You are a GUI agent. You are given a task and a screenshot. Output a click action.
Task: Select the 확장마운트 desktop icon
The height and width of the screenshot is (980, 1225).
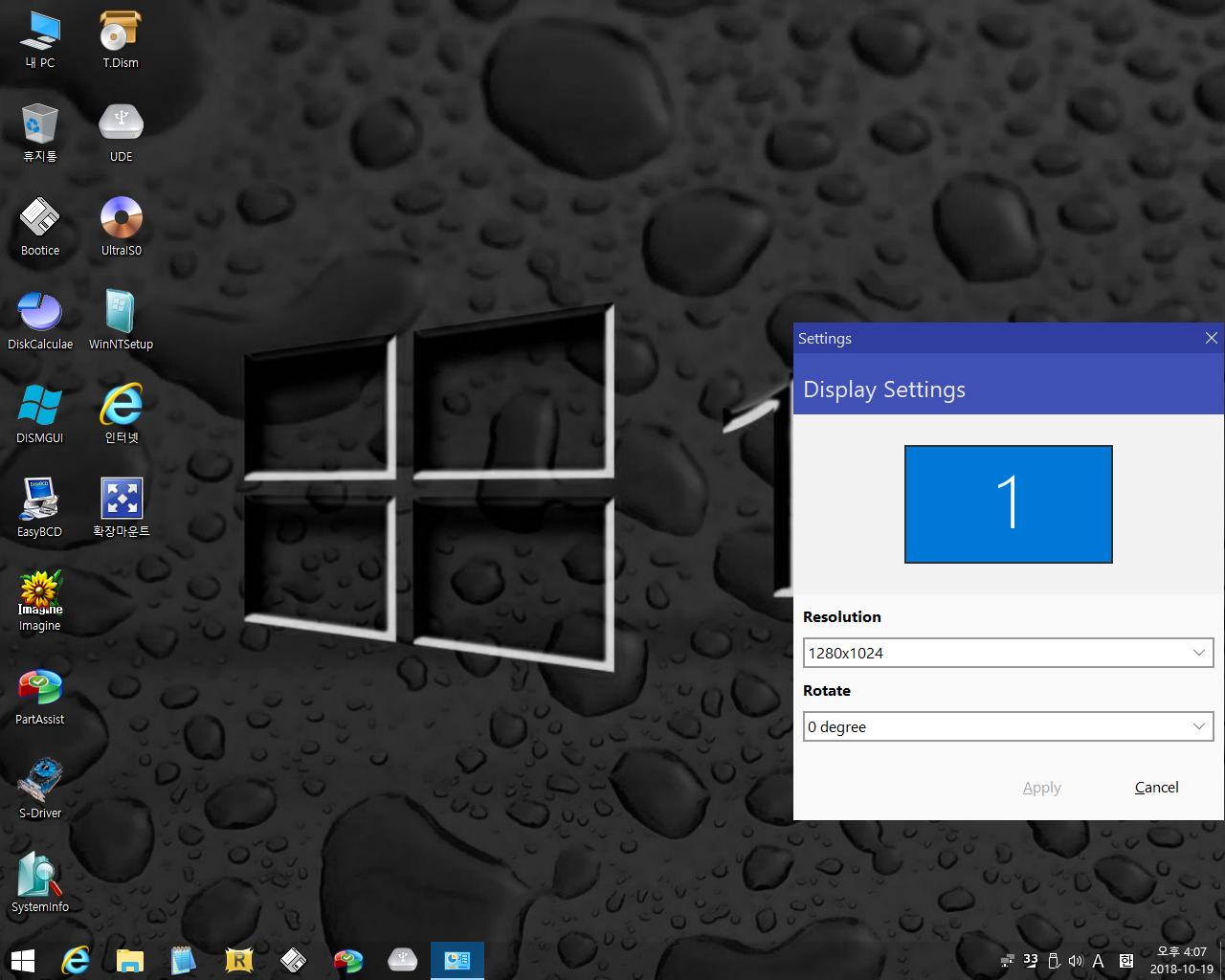click(121, 509)
